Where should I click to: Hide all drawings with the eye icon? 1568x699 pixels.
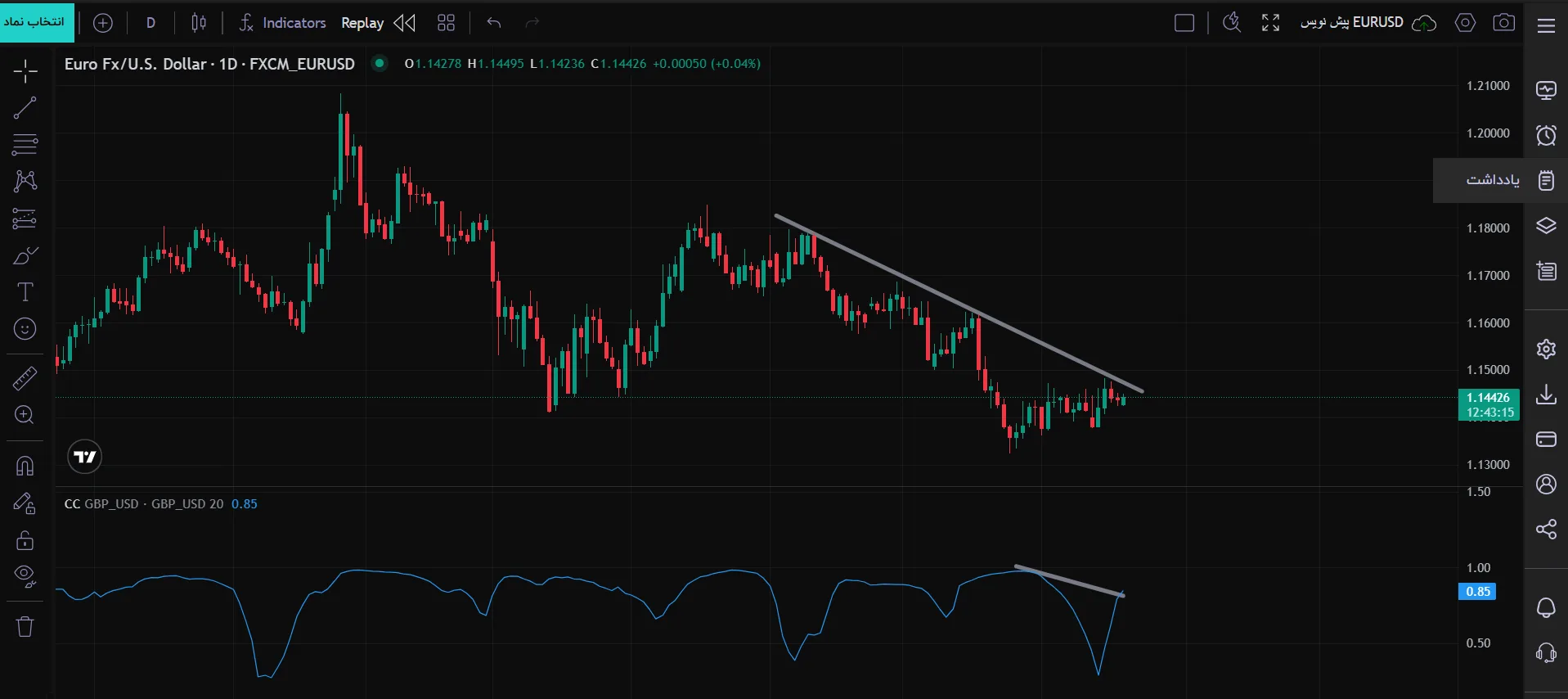click(25, 577)
